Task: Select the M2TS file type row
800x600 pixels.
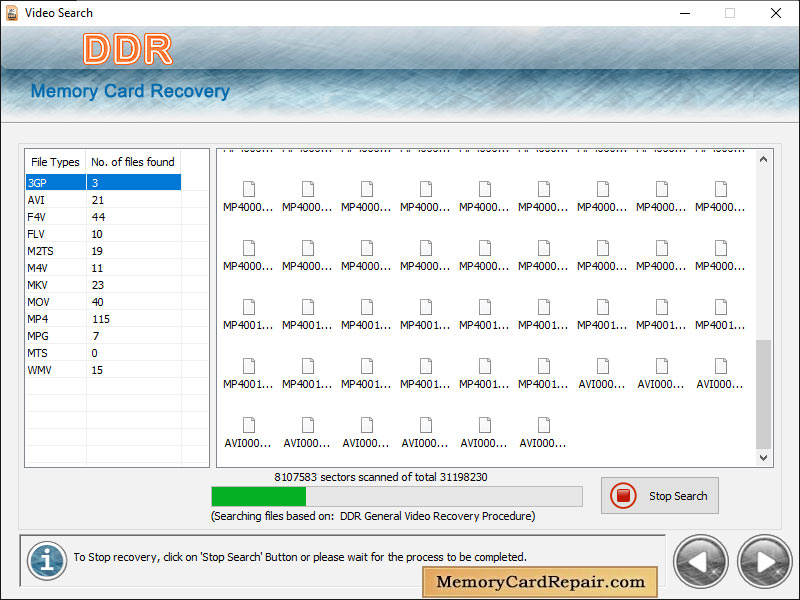Action: [x=103, y=251]
